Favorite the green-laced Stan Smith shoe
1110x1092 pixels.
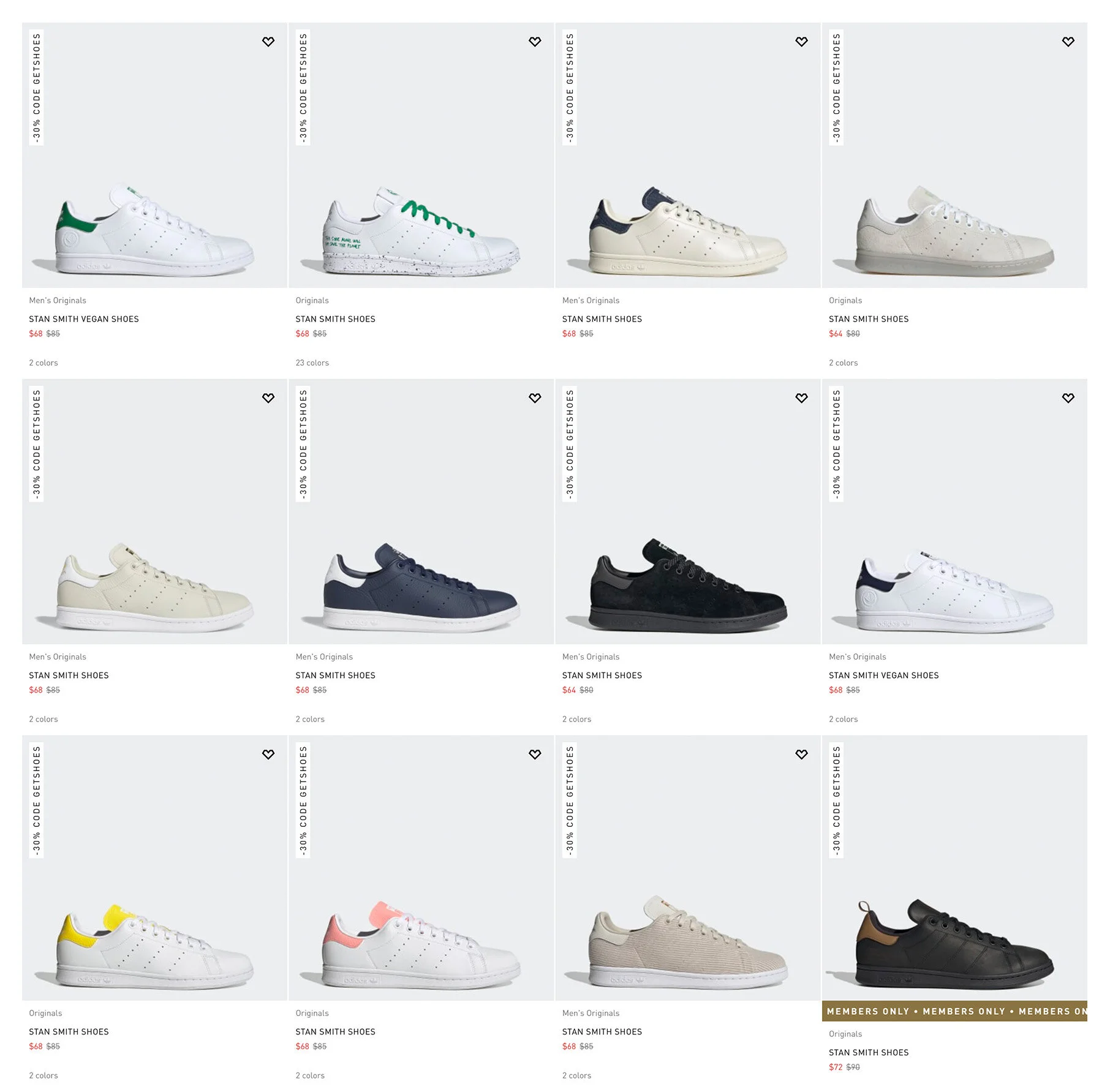(x=535, y=42)
